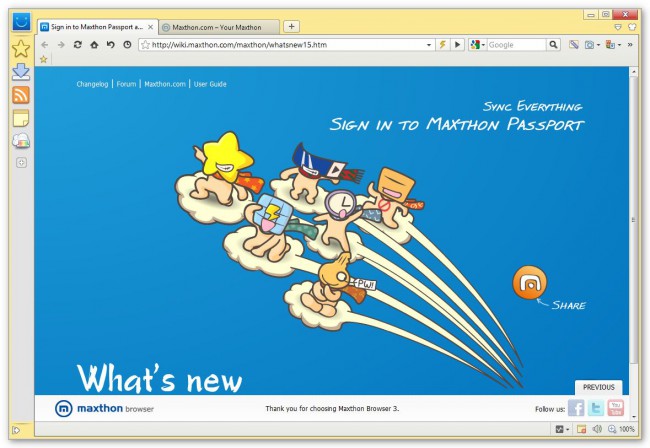The image size is (650, 448).
Task: Click the scrollbar up arrow
Action: 633,72
